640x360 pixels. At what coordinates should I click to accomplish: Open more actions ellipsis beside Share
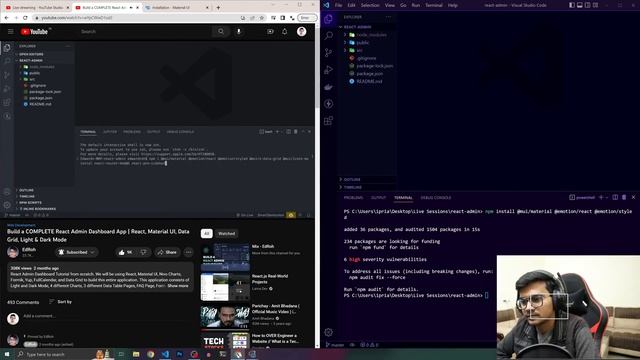(x=189, y=252)
